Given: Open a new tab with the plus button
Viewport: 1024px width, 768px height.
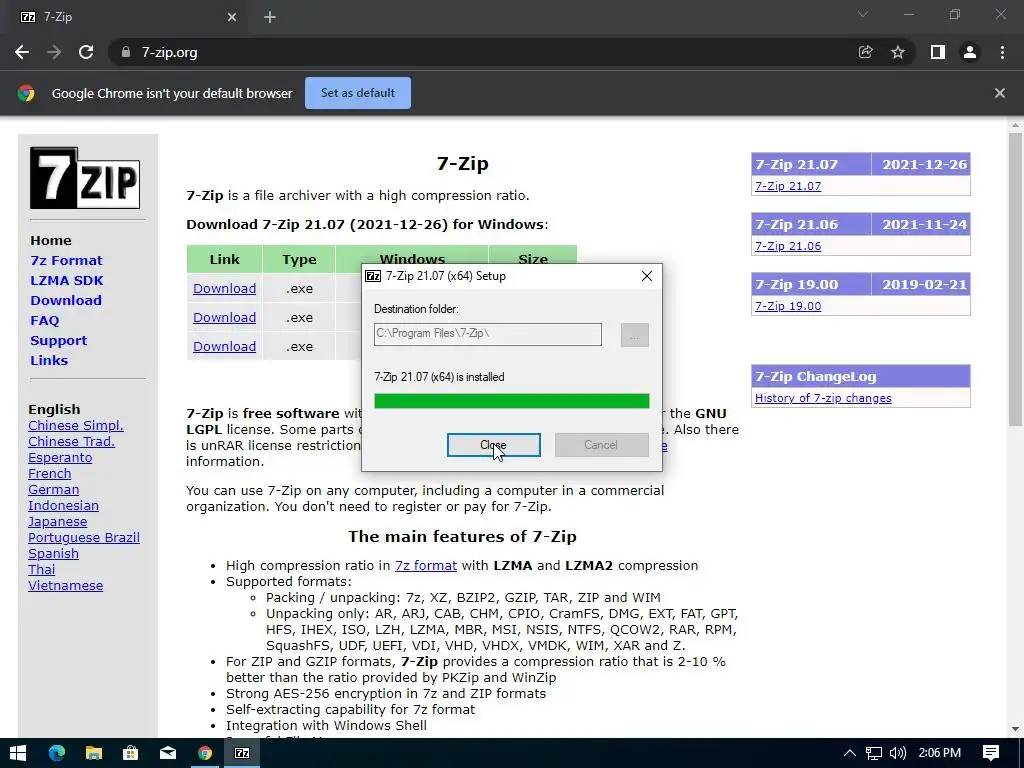Looking at the screenshot, I should click(x=270, y=17).
